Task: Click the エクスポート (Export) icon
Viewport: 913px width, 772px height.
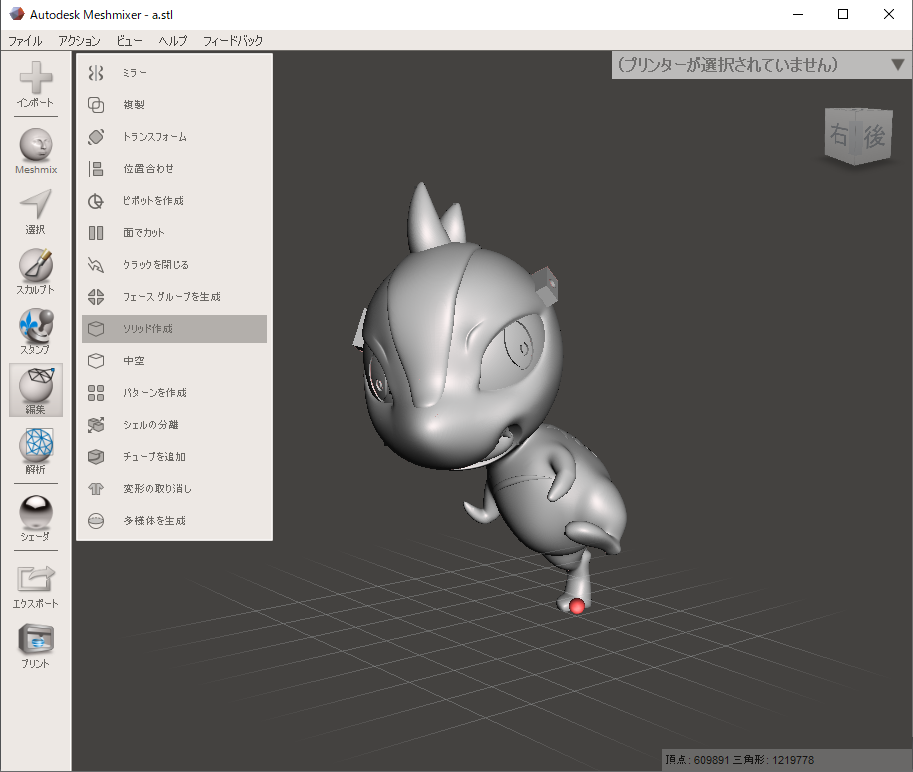Action: pos(36,587)
